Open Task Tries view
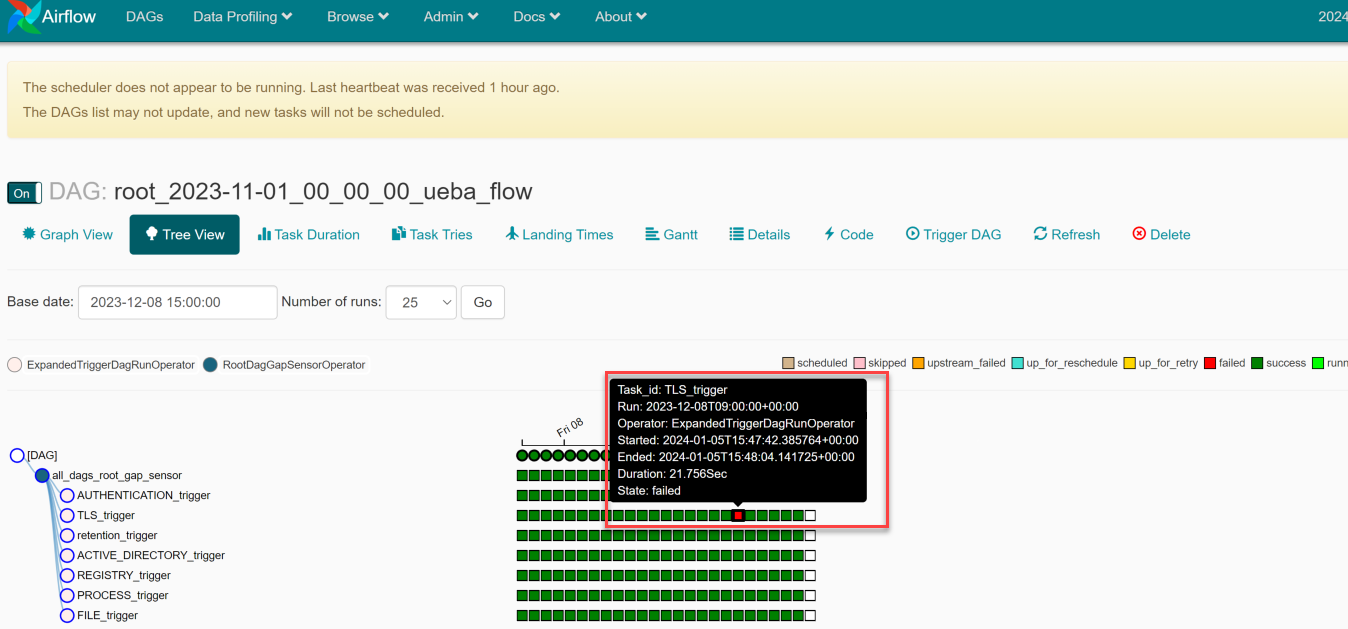The width and height of the screenshot is (1348, 629). pos(431,235)
